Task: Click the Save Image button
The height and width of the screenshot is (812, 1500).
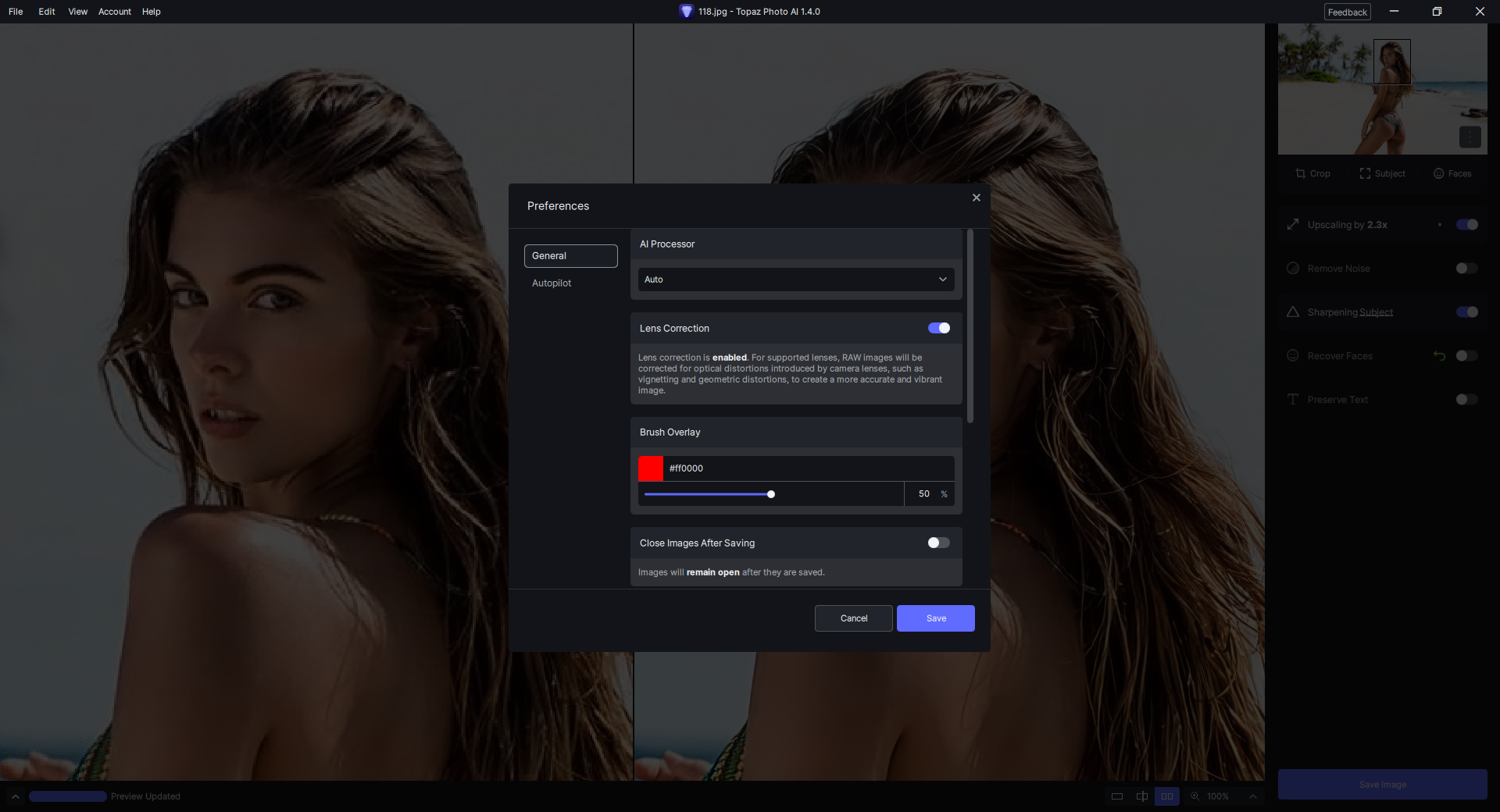Action: click(x=1382, y=785)
